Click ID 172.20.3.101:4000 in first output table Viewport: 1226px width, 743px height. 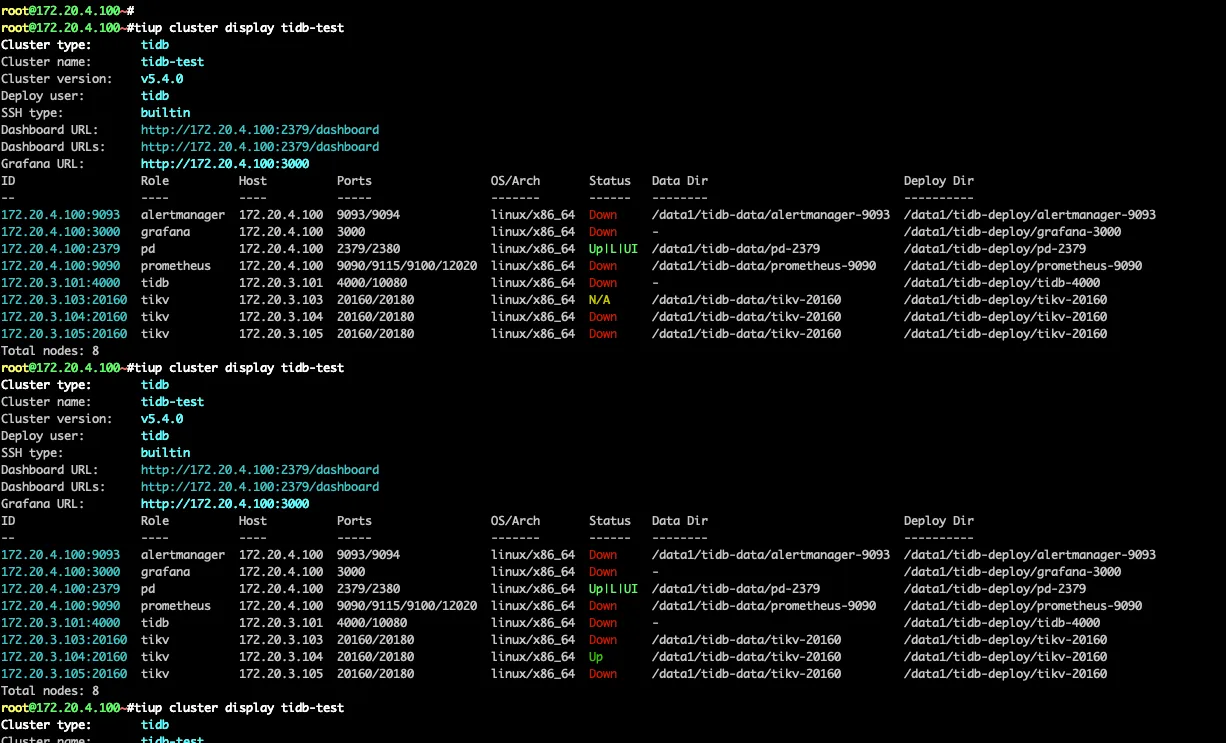[x=60, y=283]
